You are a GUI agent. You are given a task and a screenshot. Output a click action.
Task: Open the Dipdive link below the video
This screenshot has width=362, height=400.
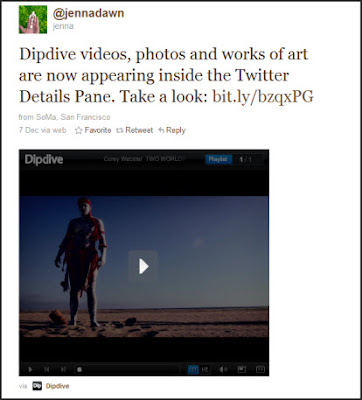58,386
